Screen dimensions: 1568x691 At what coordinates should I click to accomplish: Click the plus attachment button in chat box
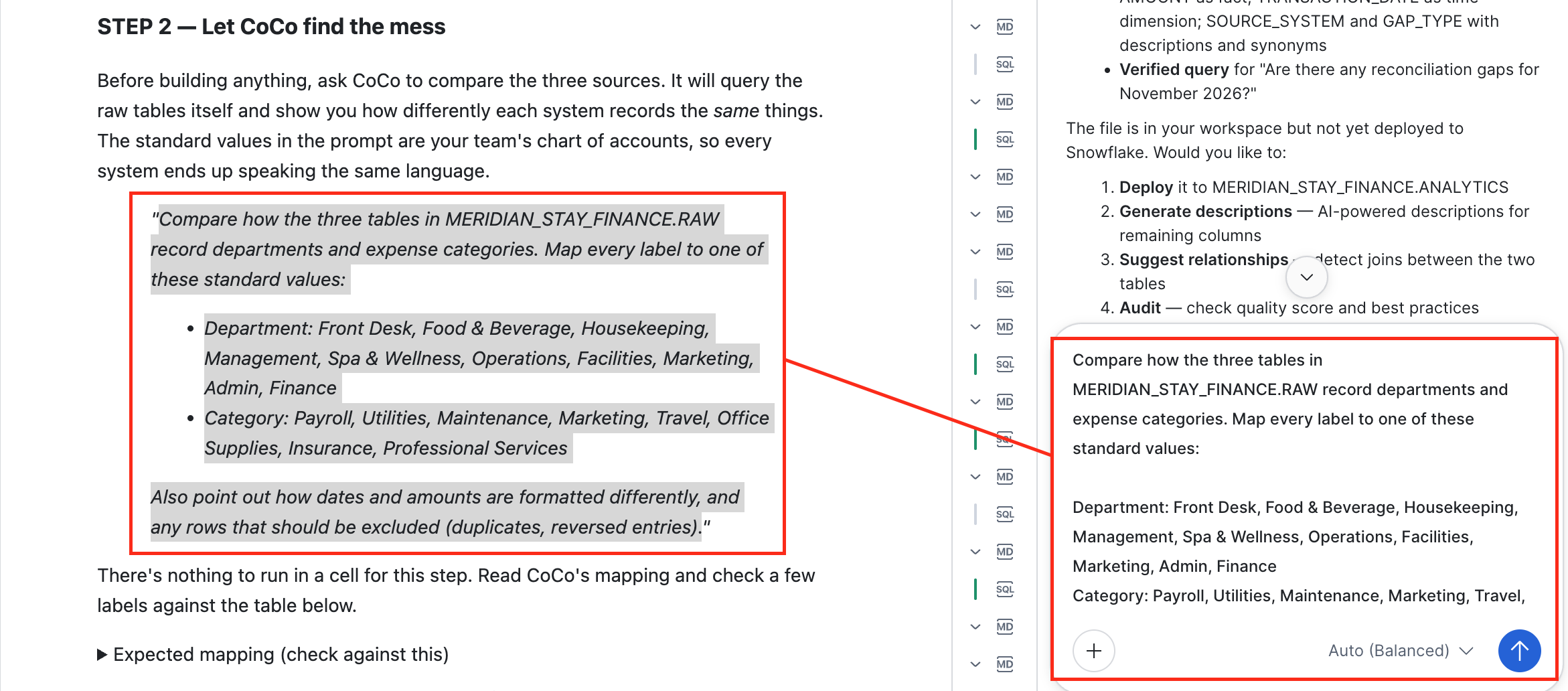click(x=1093, y=650)
